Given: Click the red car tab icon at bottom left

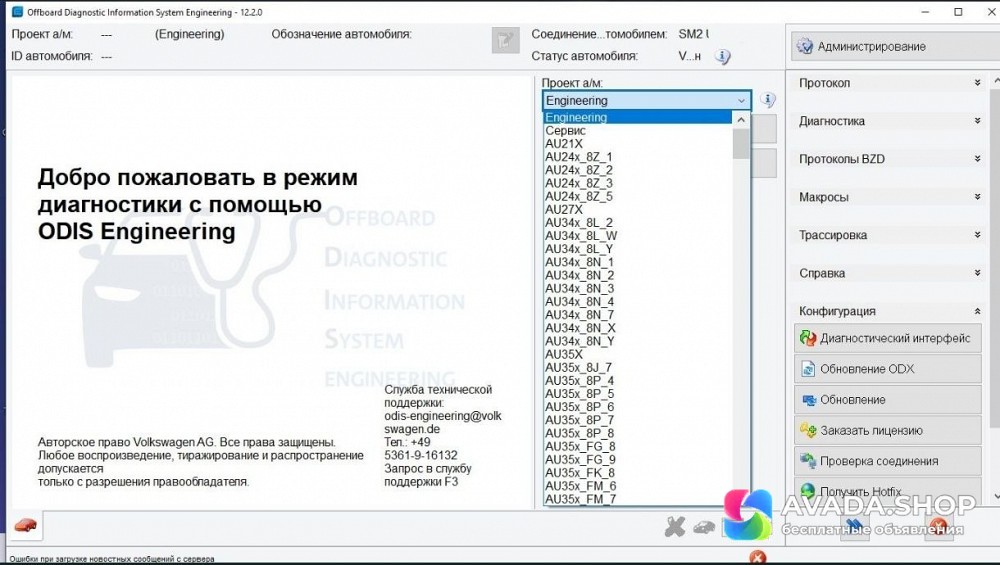Looking at the screenshot, I should [x=26, y=525].
